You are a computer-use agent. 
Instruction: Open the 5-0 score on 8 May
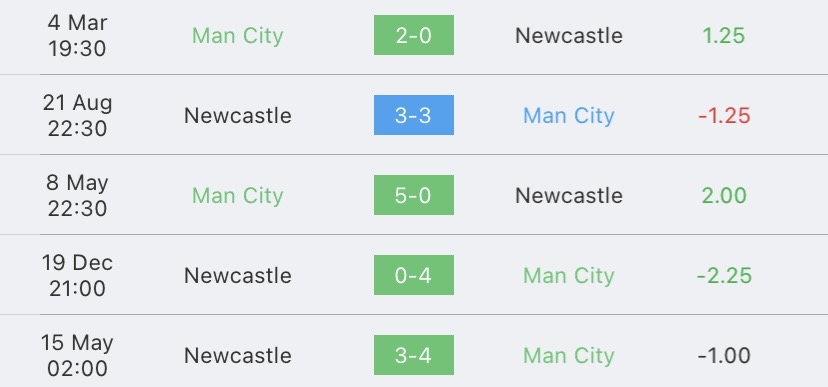click(x=413, y=195)
